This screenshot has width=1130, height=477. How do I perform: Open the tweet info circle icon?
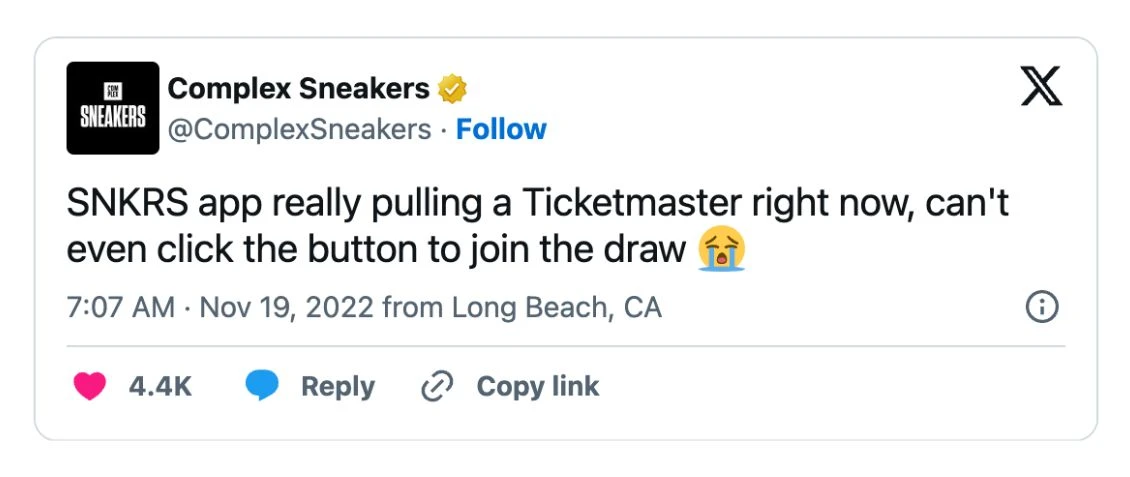[1042, 307]
